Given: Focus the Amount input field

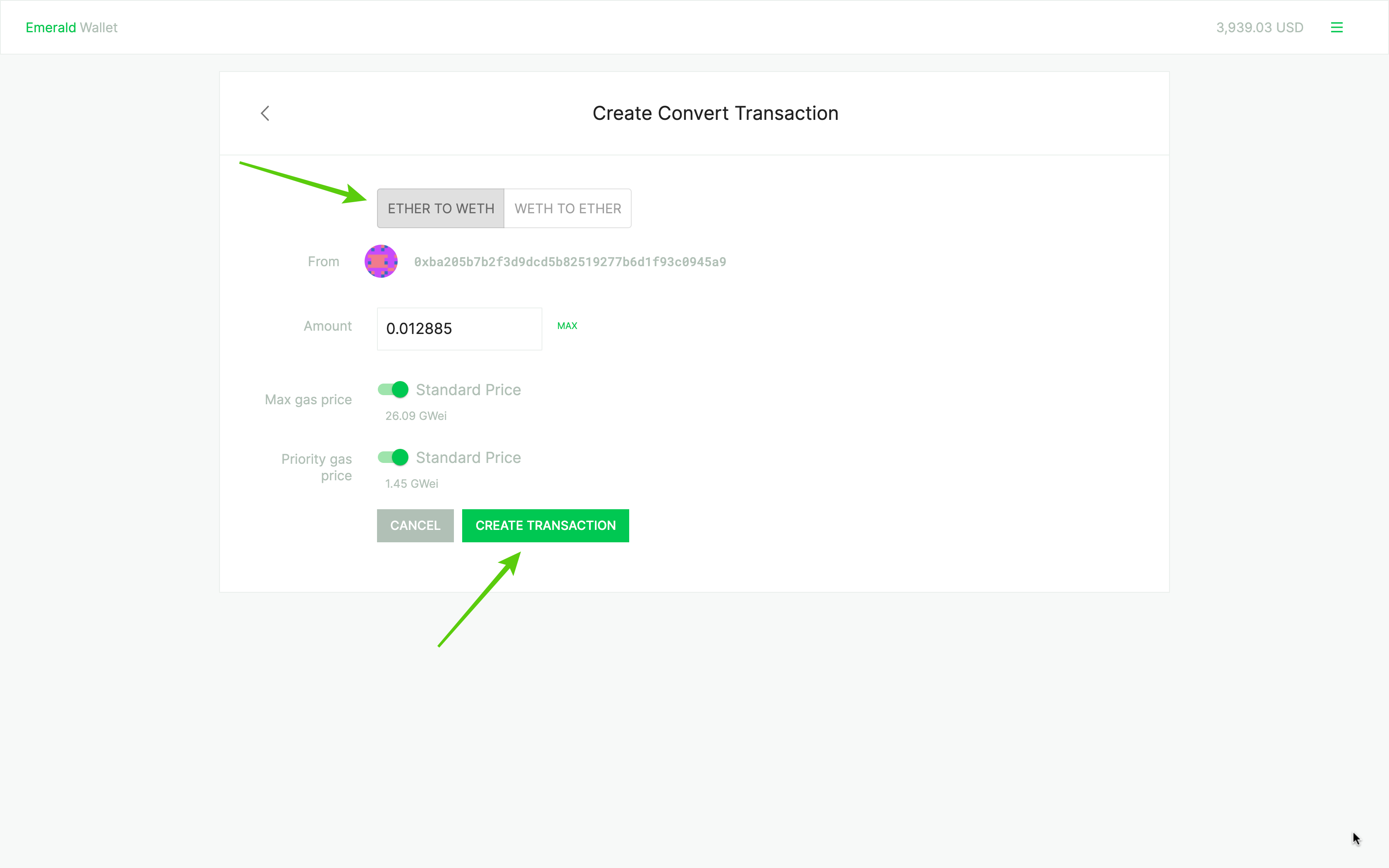Looking at the screenshot, I should click(x=459, y=329).
